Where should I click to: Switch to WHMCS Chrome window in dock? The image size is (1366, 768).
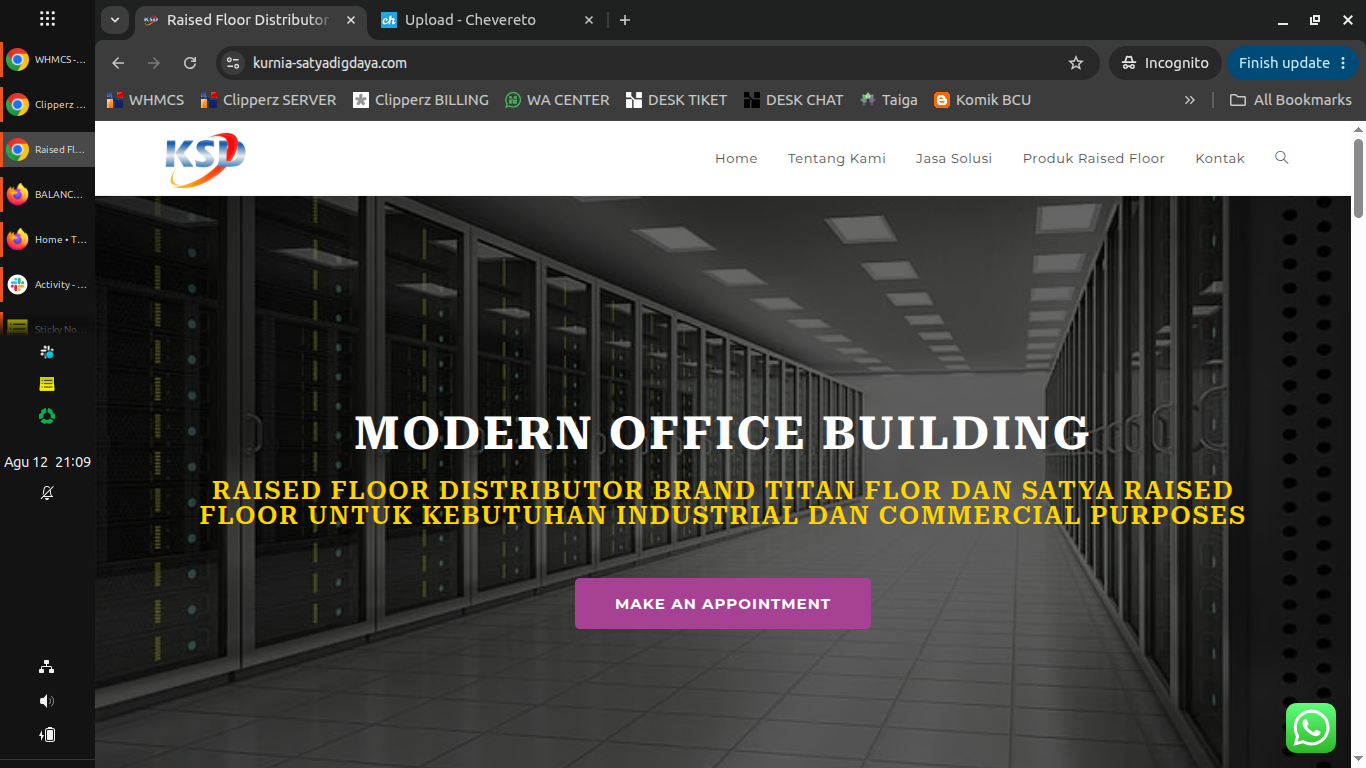click(47, 60)
